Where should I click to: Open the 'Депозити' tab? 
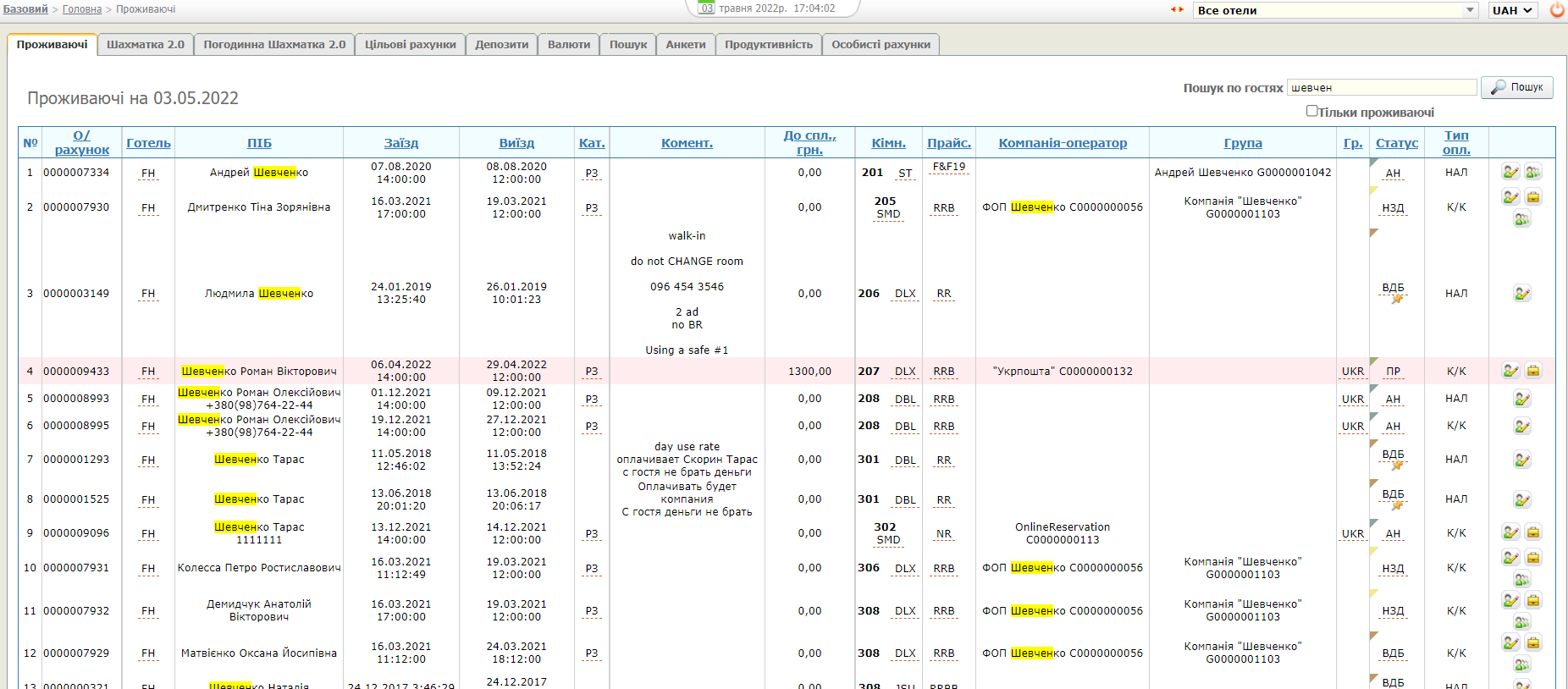coord(501,45)
